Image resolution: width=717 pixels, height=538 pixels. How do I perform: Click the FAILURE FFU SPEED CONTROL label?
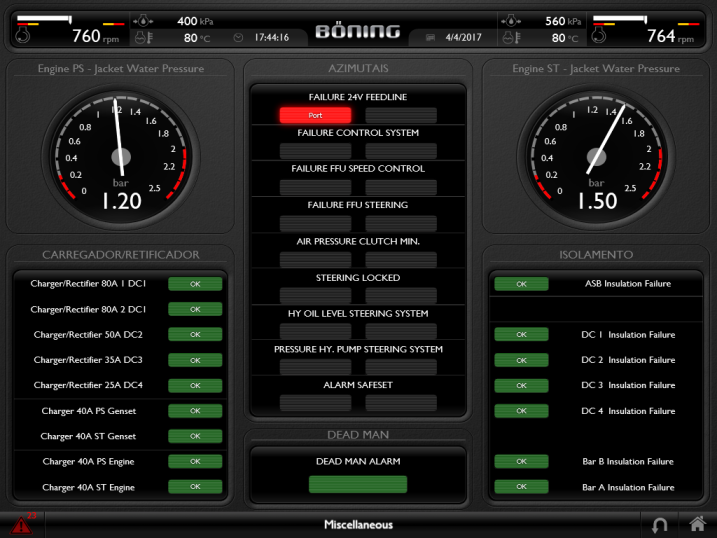[x=358, y=169]
